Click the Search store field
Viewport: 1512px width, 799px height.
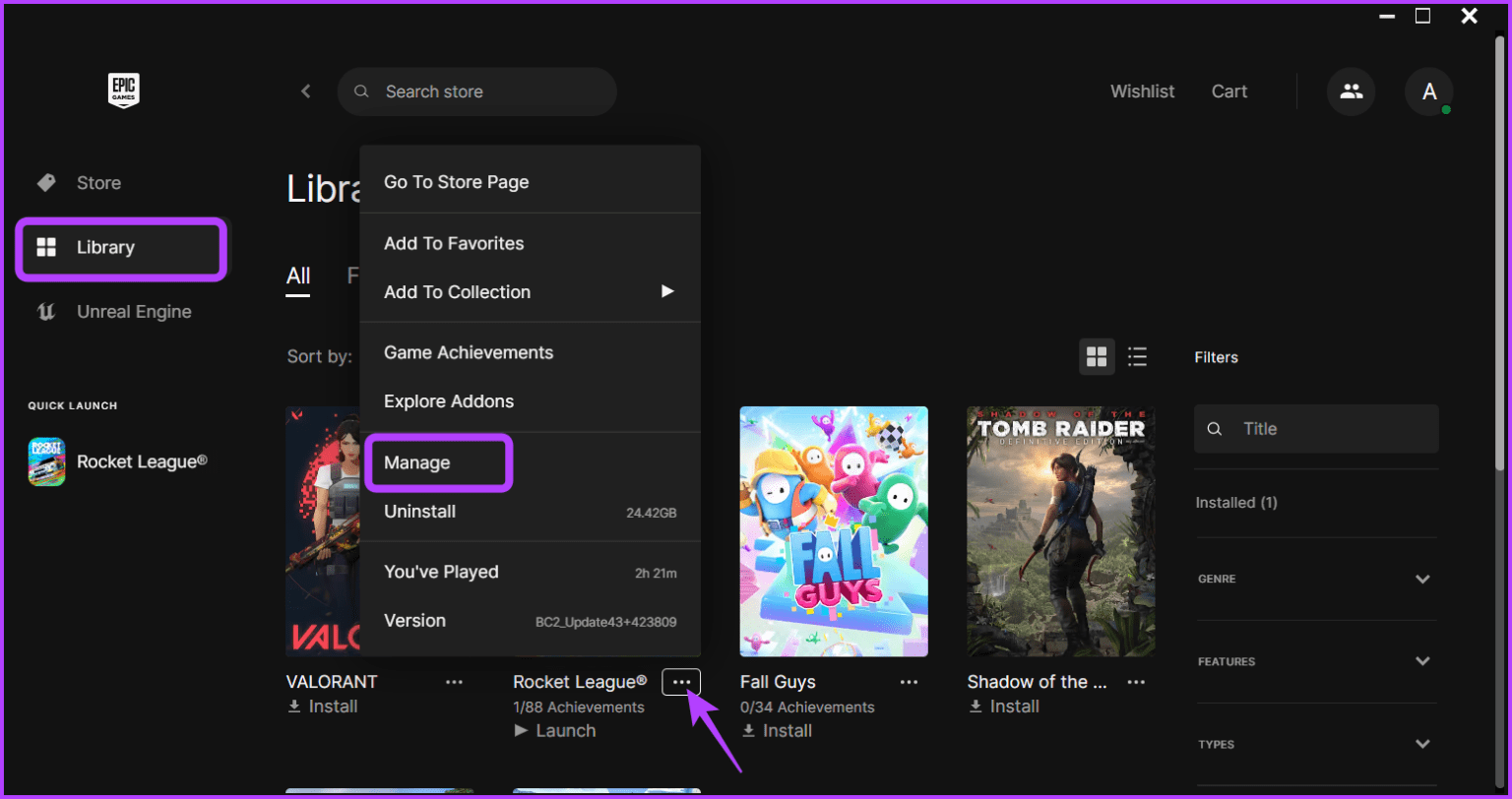pyautogui.click(x=477, y=92)
